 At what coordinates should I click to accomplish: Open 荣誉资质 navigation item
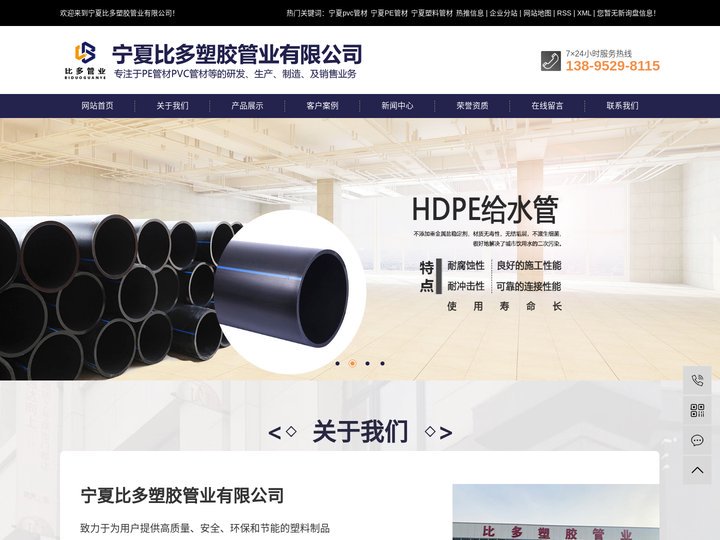(472, 106)
